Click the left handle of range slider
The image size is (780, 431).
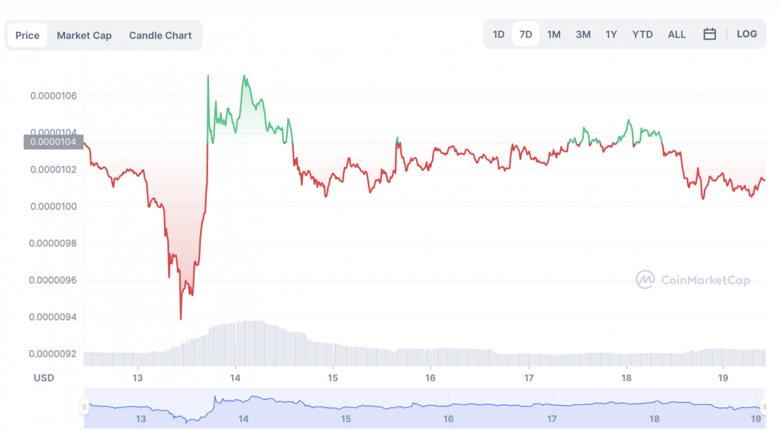(85, 407)
